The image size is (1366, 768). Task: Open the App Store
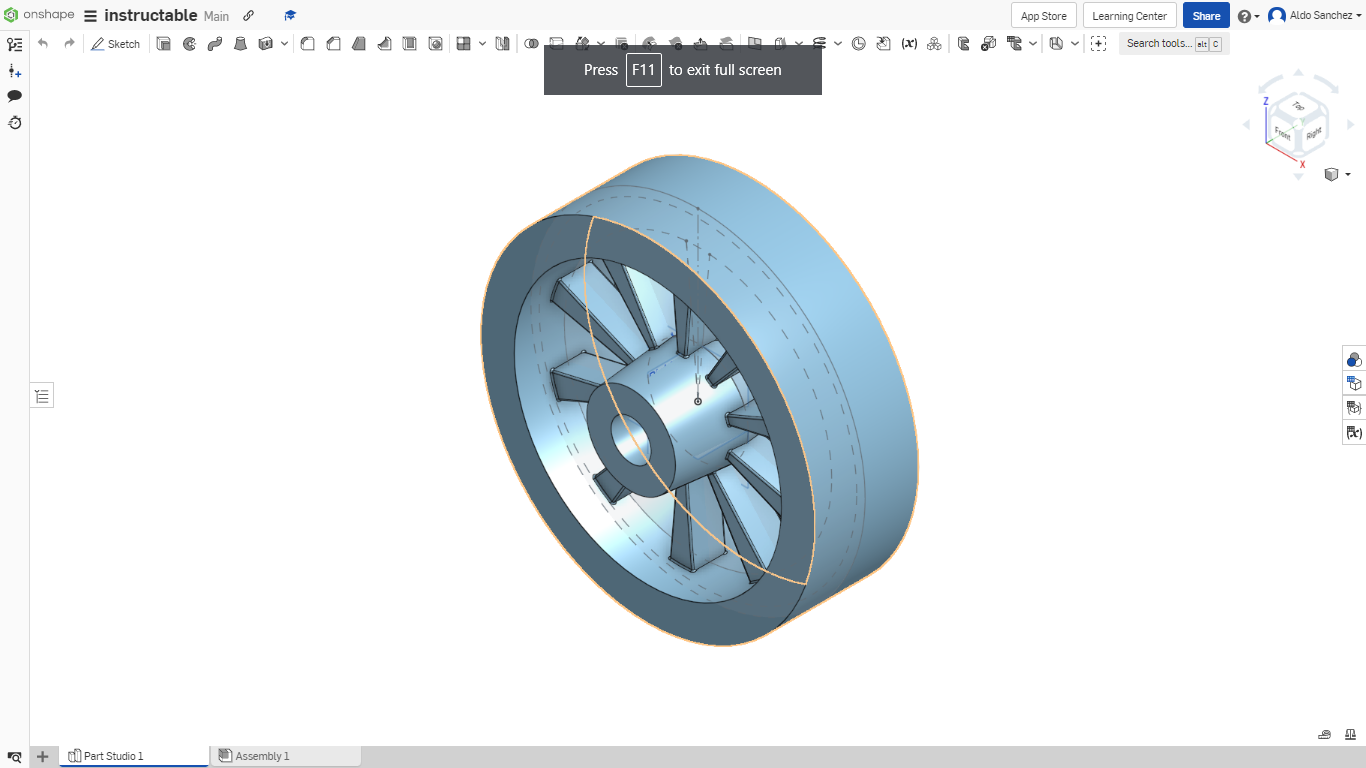(1043, 15)
